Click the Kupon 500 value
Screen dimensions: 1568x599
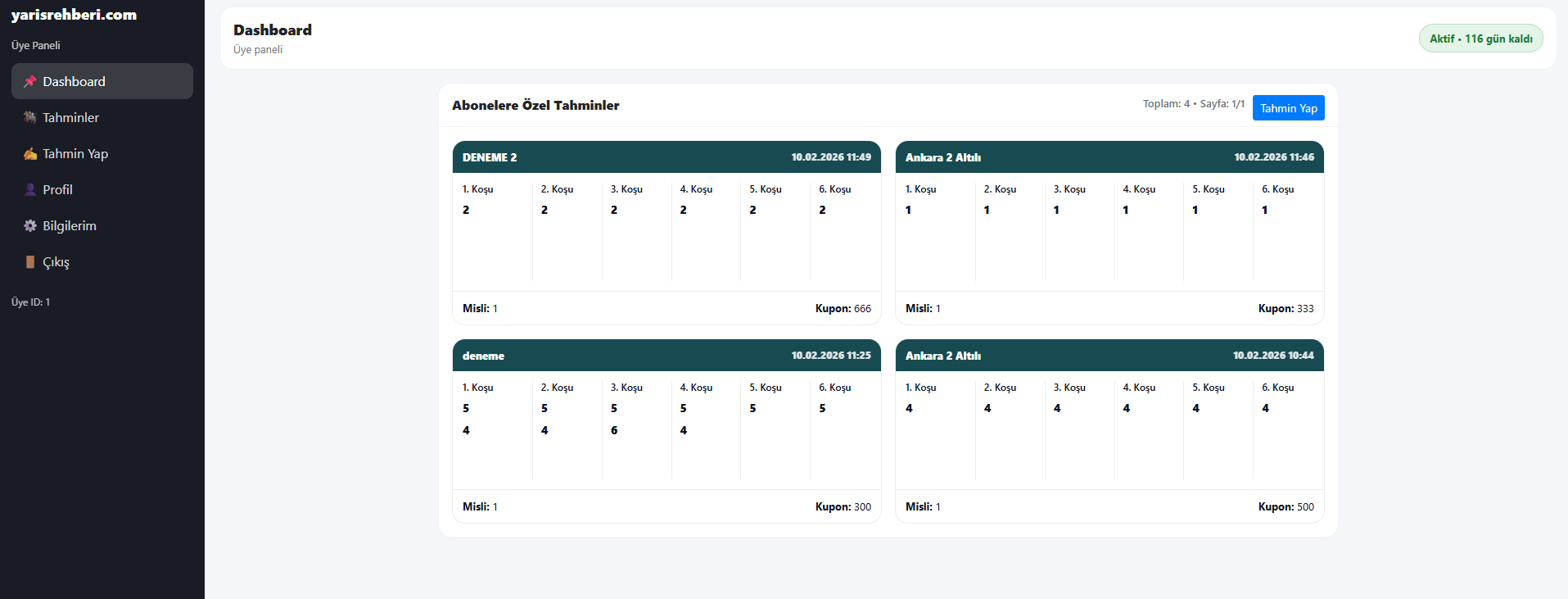1286,507
